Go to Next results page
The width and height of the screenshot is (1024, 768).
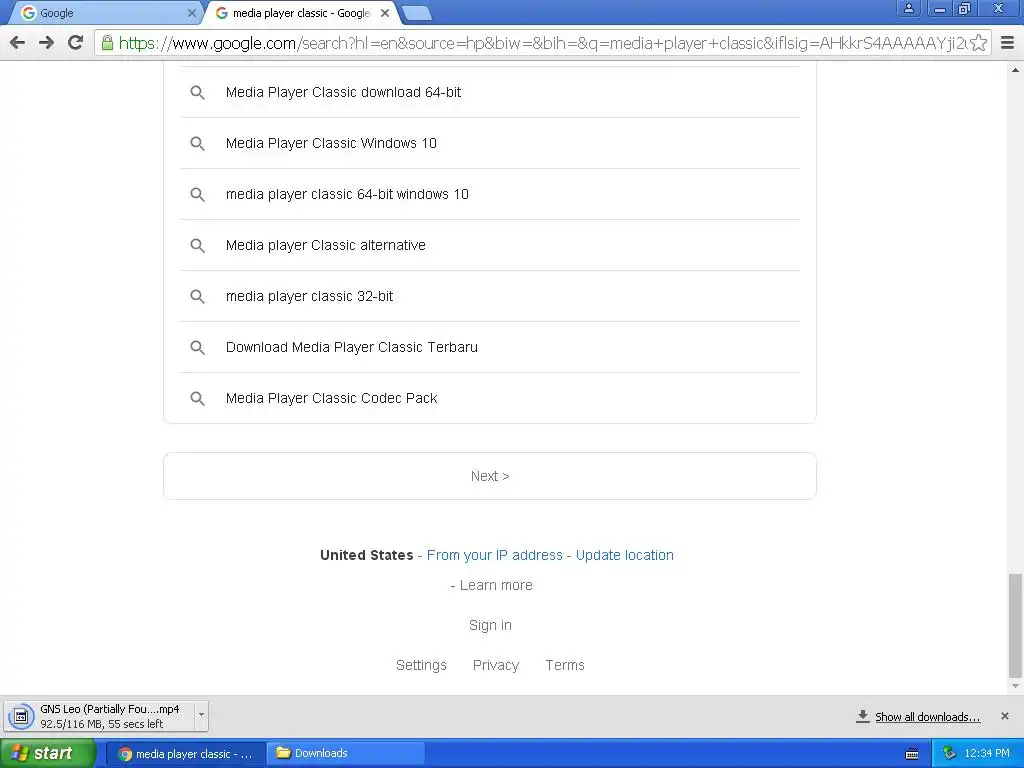(490, 476)
